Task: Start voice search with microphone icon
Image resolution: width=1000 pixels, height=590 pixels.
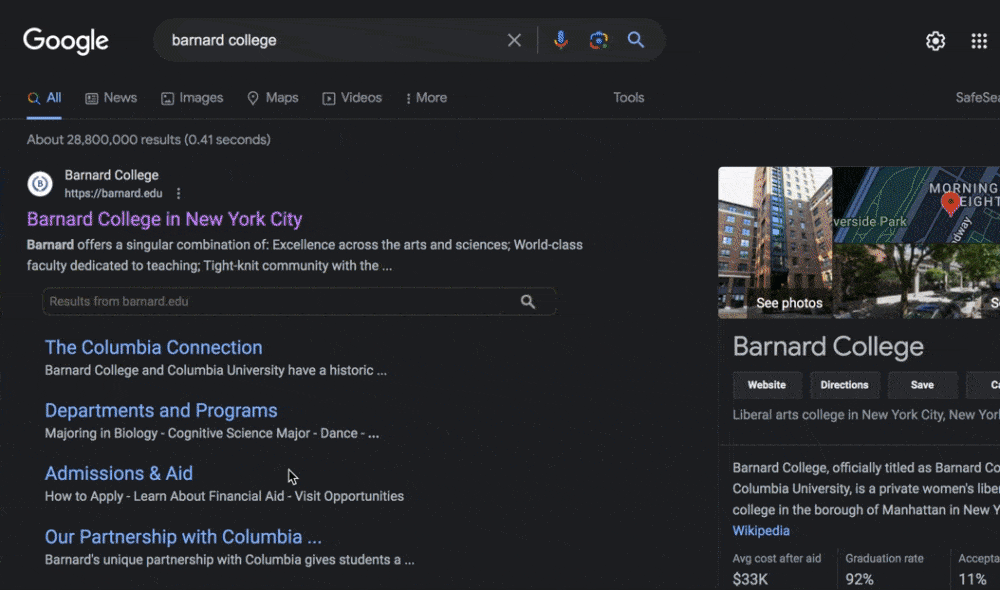Action: 561,40
